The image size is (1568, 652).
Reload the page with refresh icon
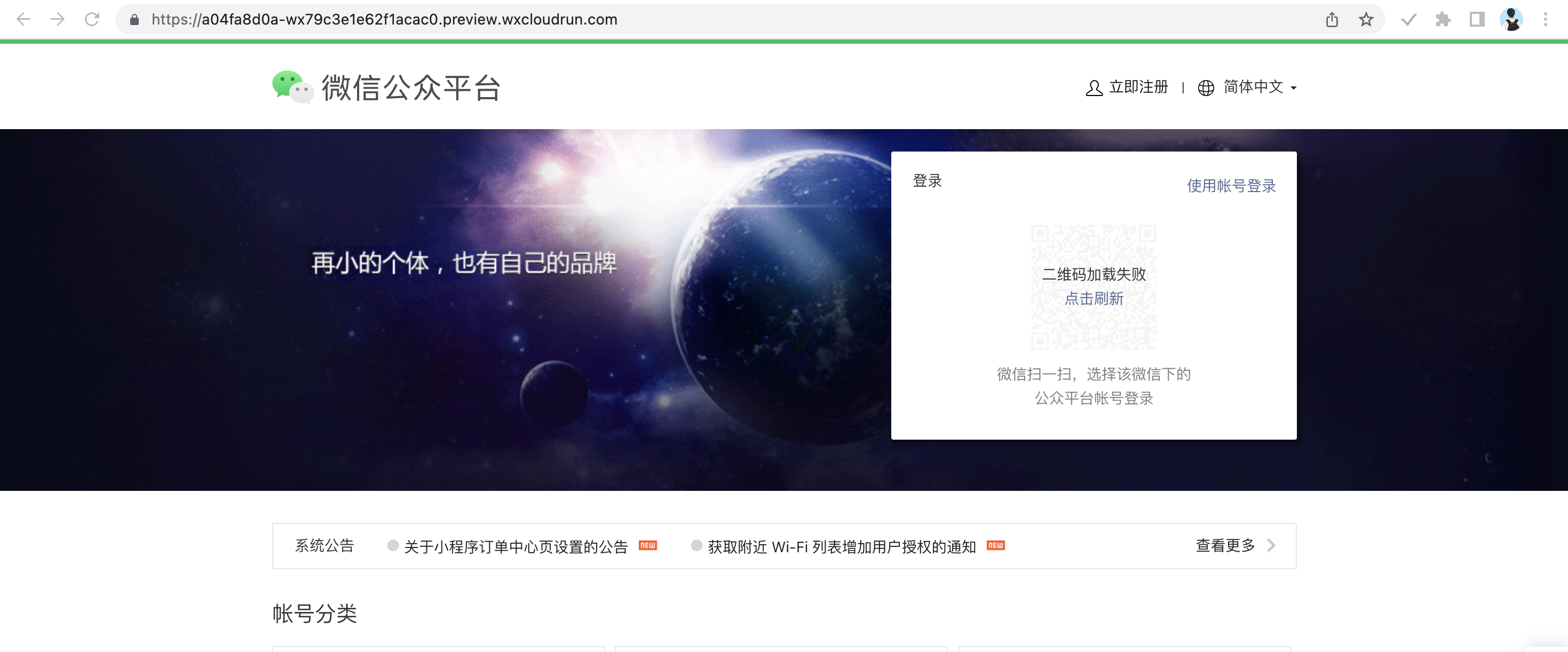[x=92, y=20]
